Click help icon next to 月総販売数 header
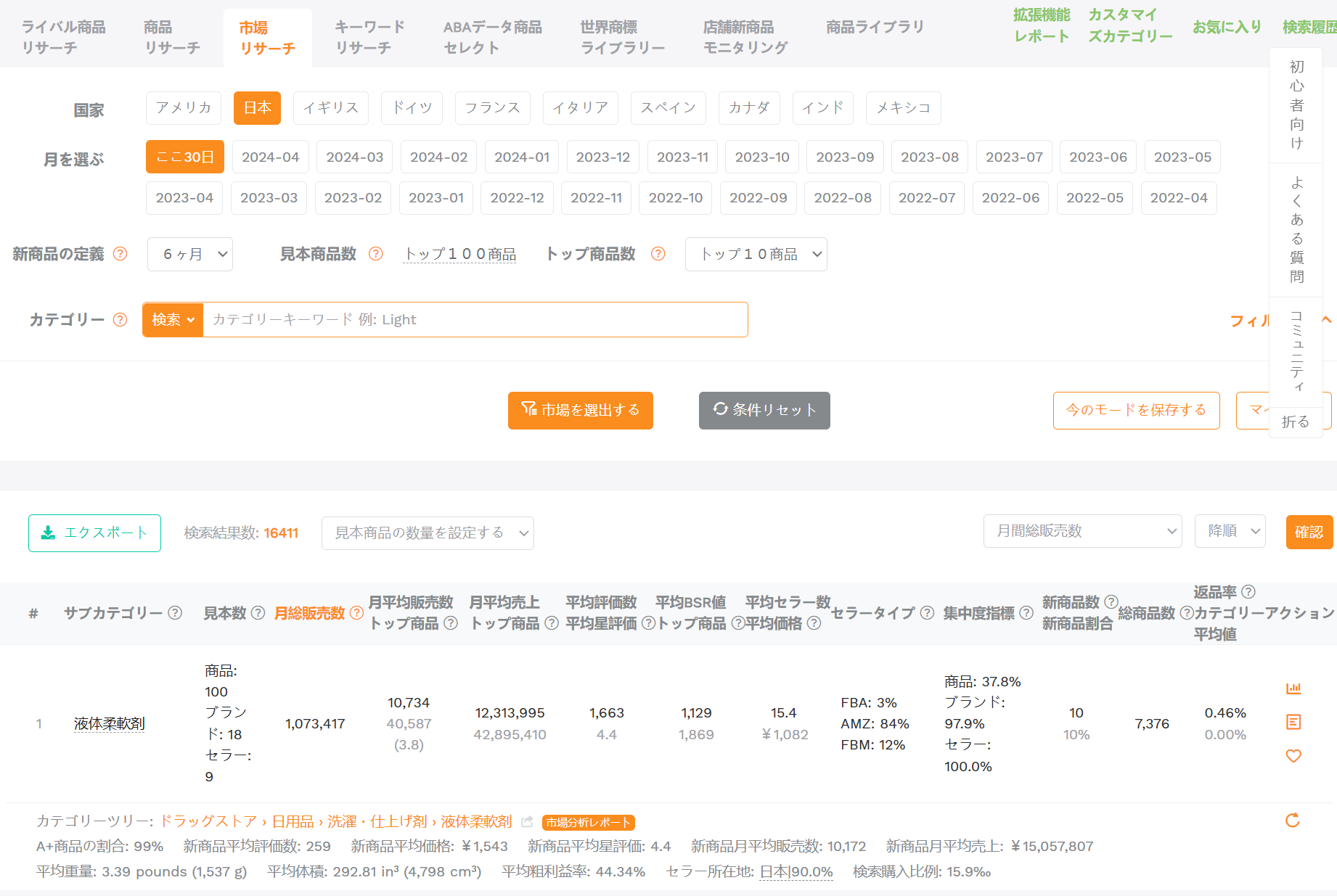 [356, 613]
